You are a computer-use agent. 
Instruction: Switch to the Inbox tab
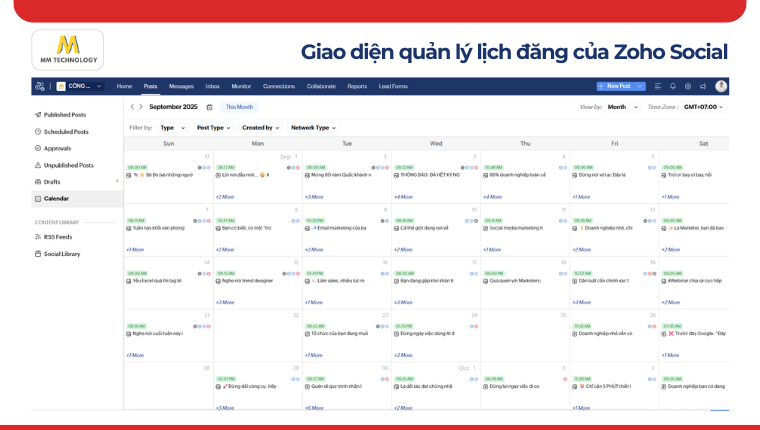[x=212, y=86]
